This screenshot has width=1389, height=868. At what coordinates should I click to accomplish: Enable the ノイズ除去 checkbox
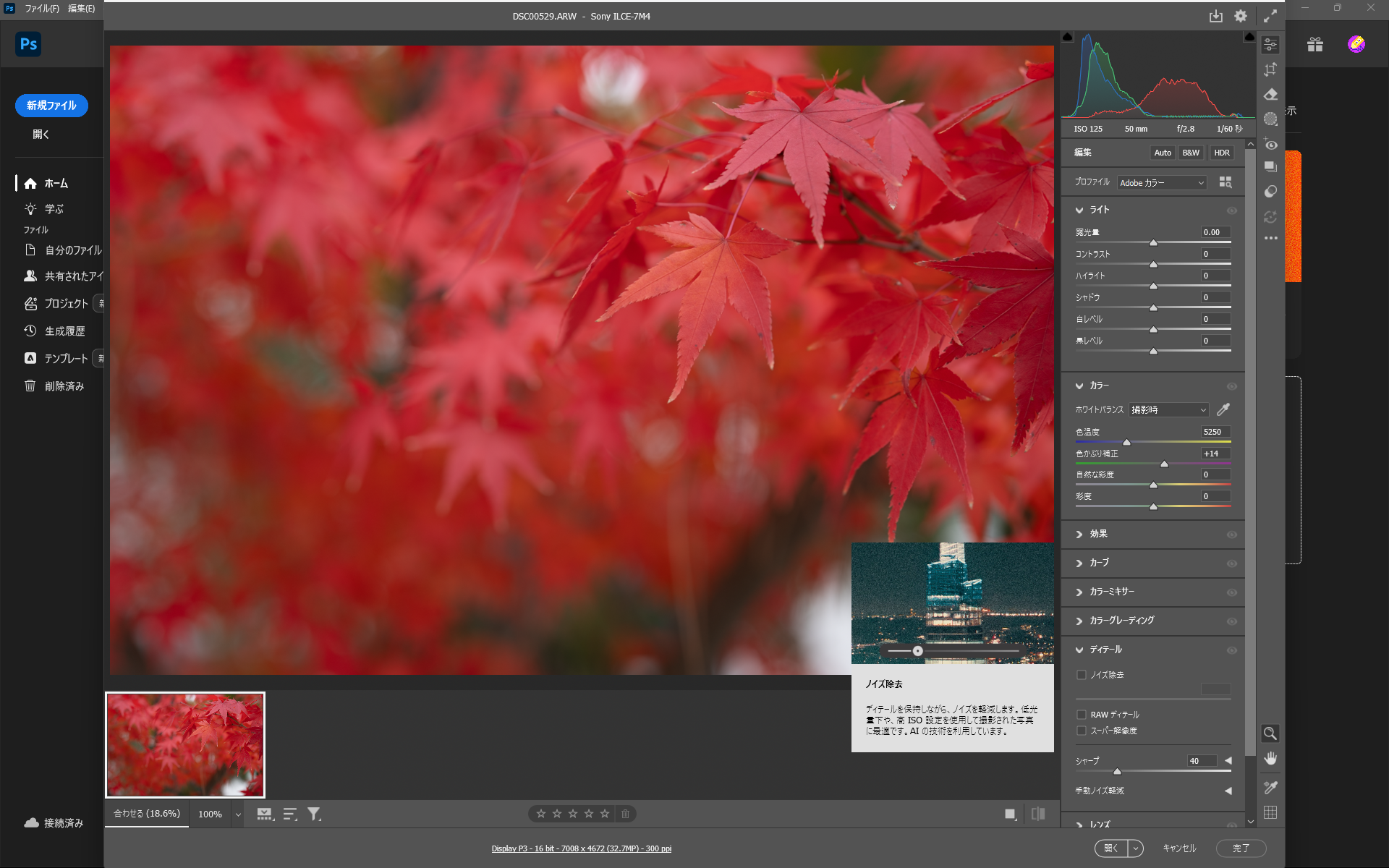(1082, 674)
